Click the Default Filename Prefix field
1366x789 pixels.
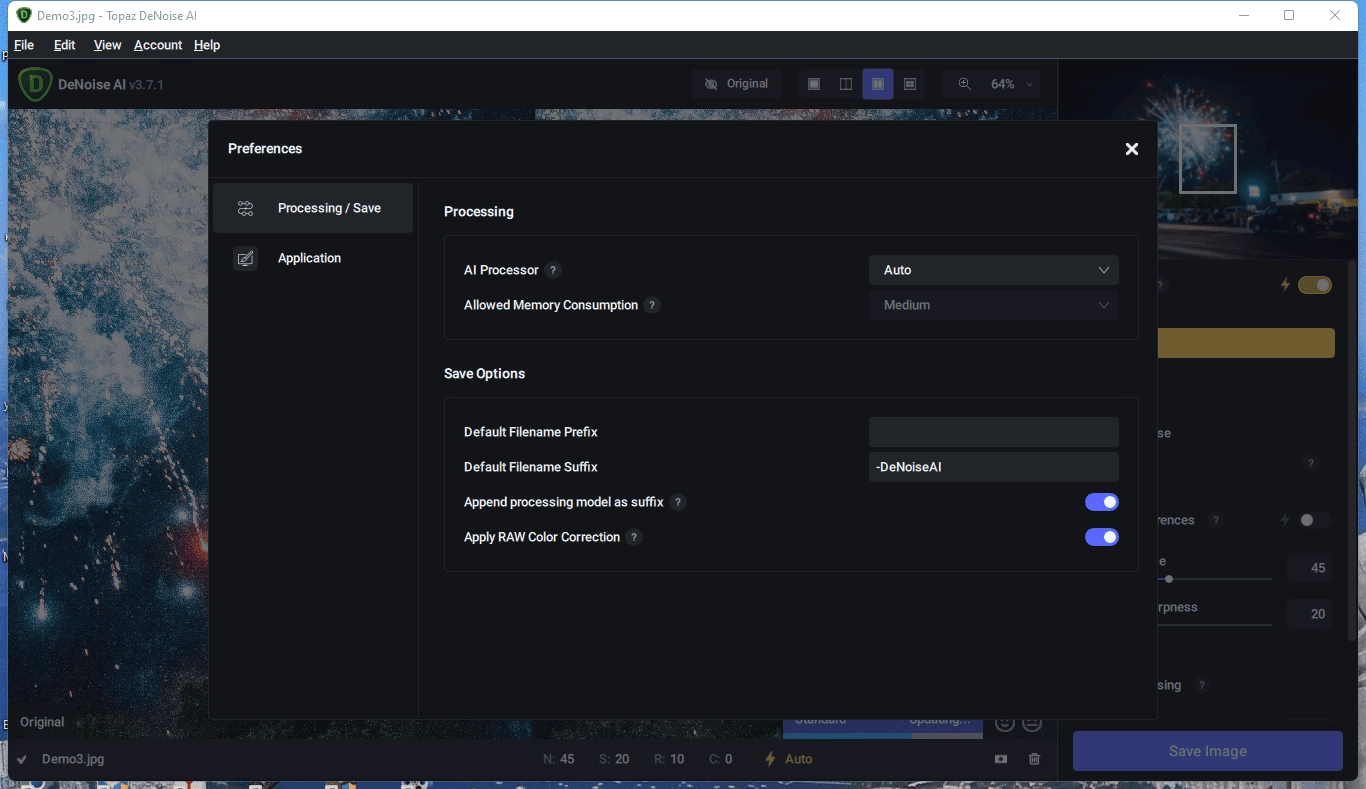994,432
